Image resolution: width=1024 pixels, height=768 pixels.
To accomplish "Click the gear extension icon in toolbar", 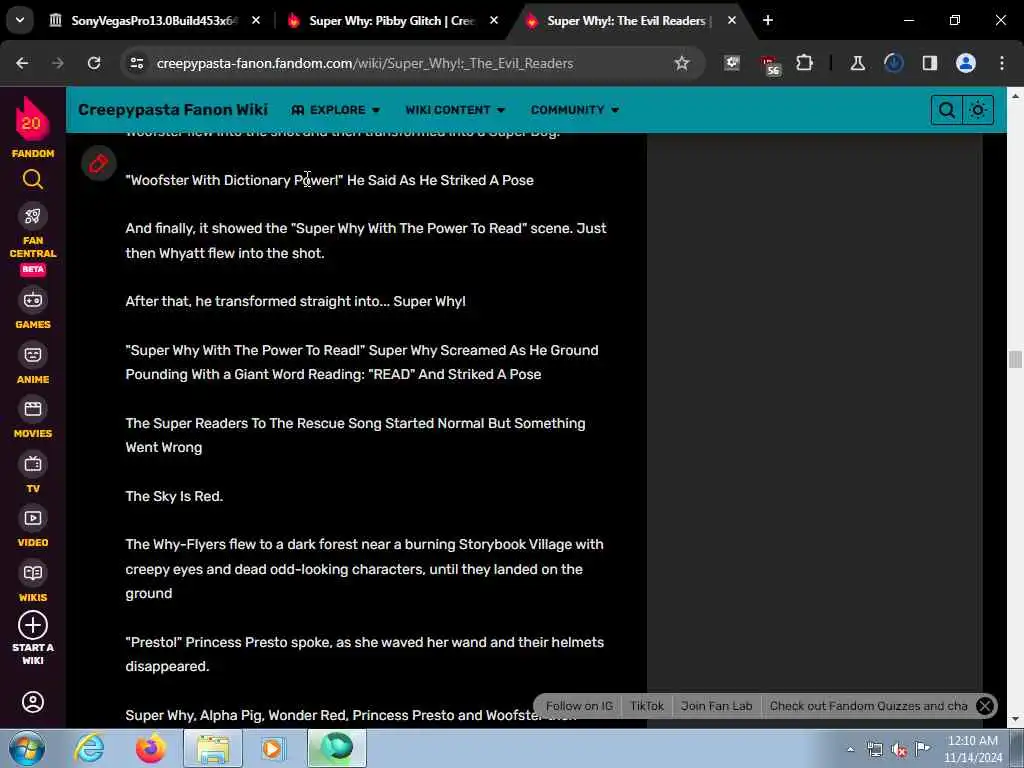I will [731, 63].
